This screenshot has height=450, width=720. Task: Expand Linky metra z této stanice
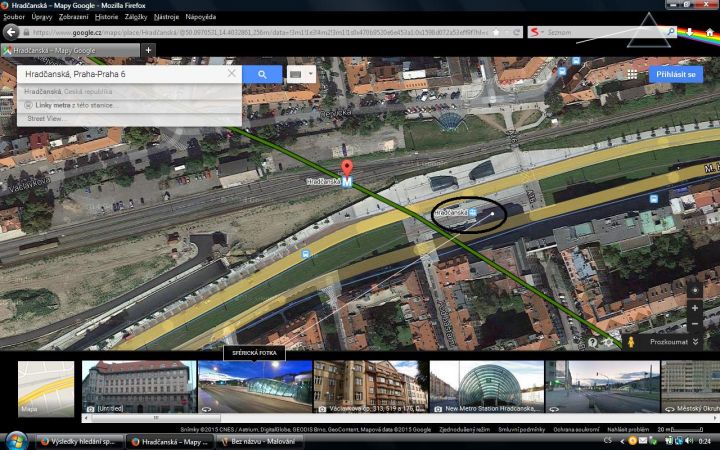73,105
